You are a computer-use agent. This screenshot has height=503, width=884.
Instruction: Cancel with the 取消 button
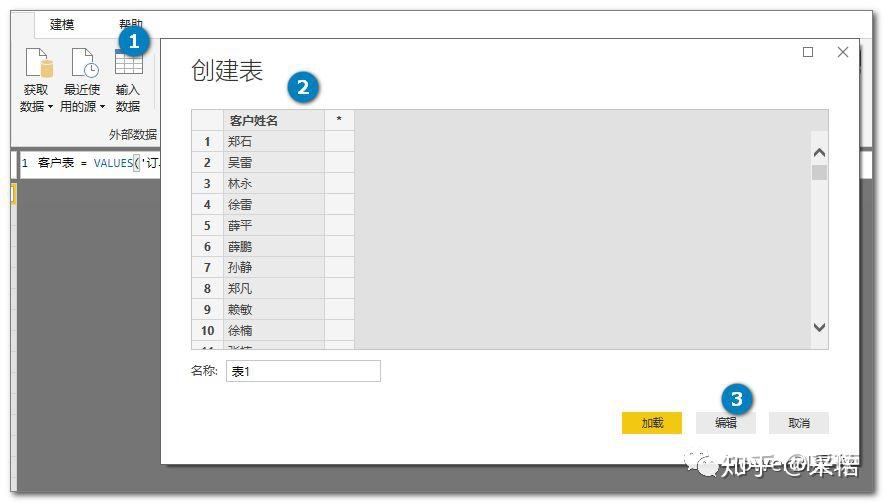pos(799,423)
